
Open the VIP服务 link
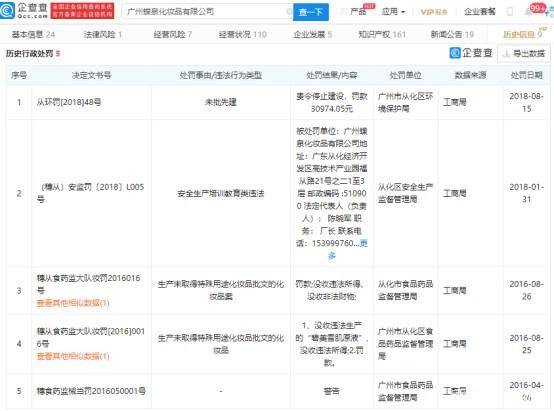pyautogui.click(x=434, y=12)
